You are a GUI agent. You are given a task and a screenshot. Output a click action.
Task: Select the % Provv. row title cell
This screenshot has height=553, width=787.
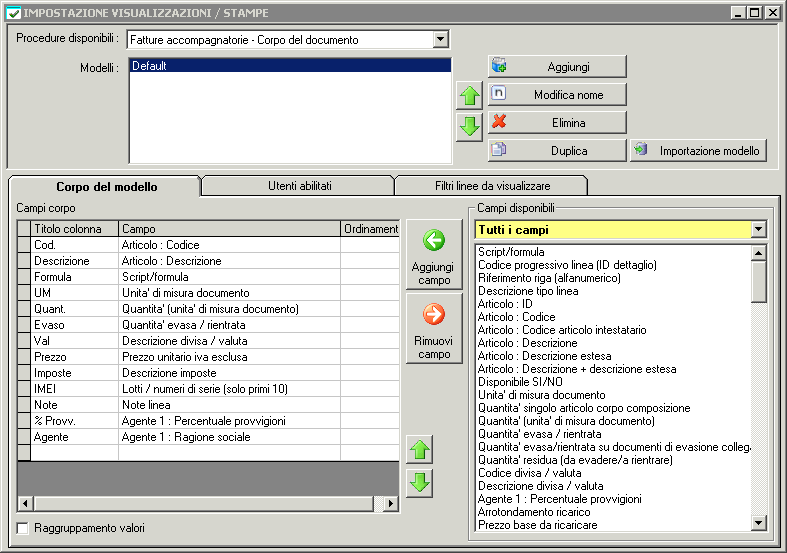pos(75,421)
